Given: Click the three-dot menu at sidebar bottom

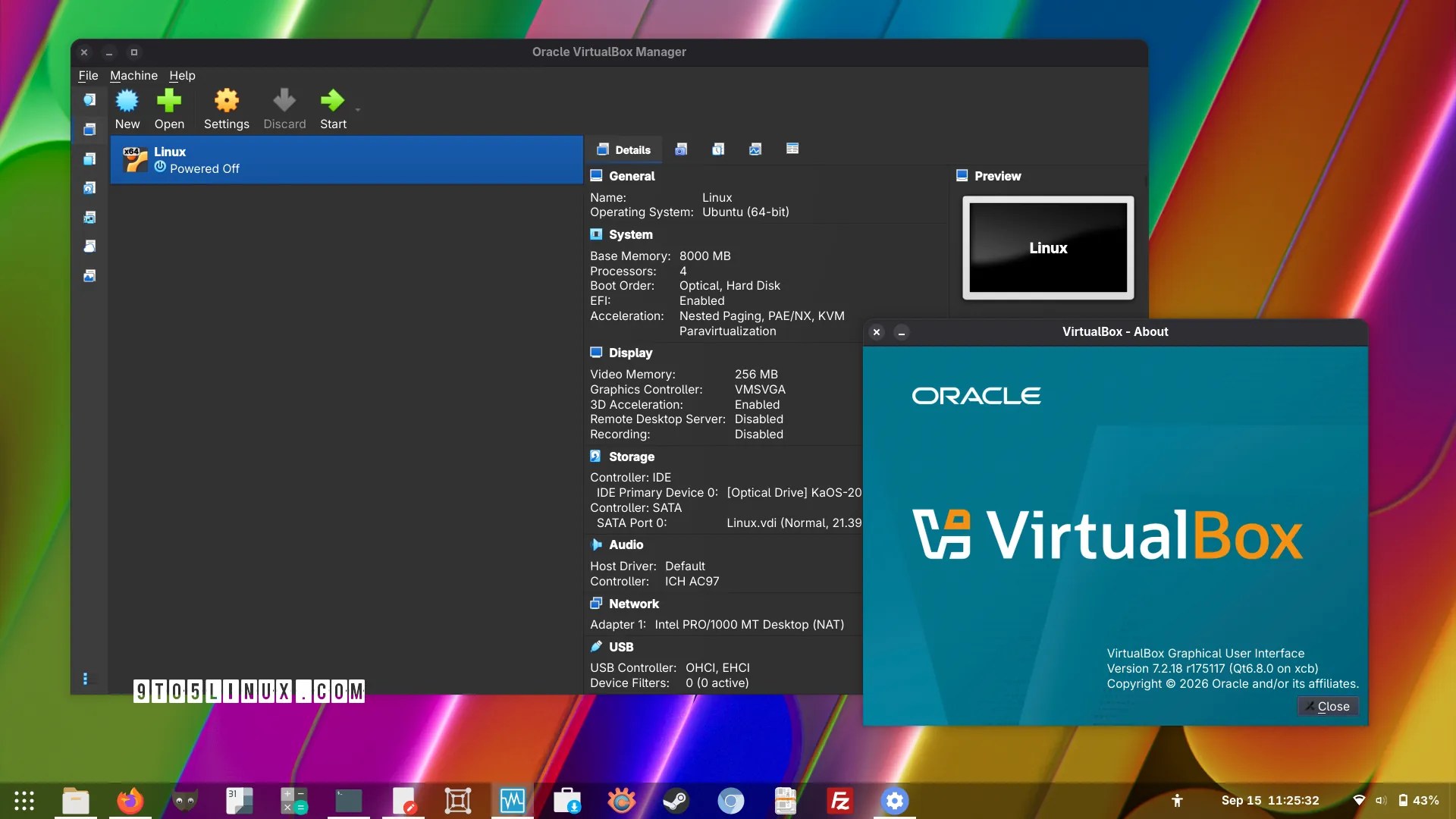Looking at the screenshot, I should pyautogui.click(x=85, y=679).
